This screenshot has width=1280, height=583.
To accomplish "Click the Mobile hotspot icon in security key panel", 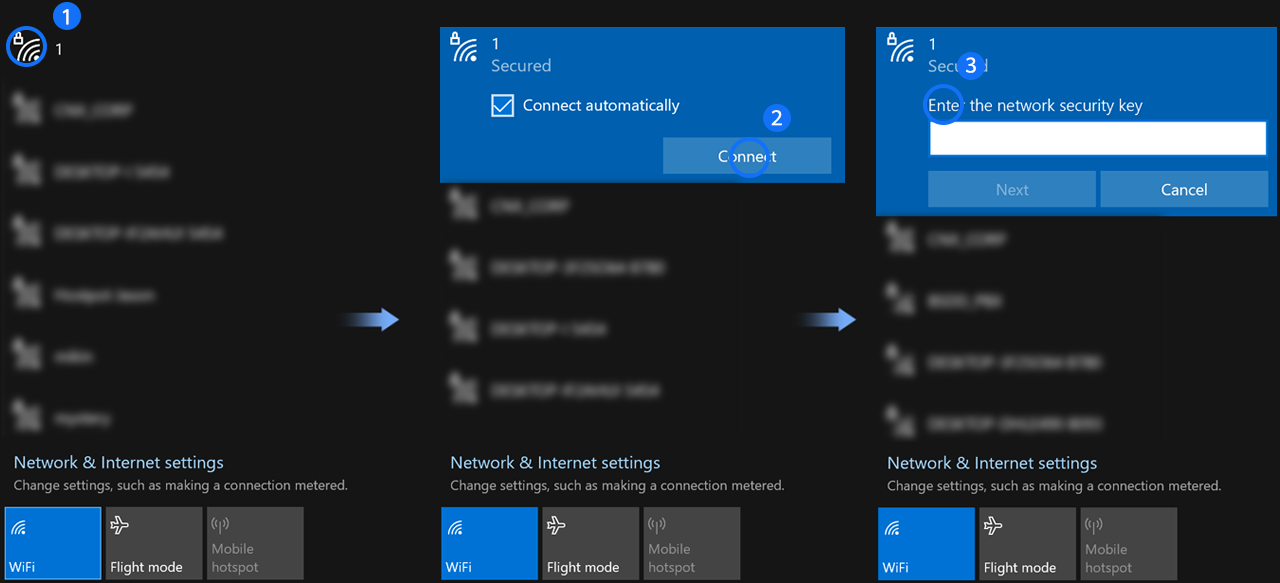I will 1095,526.
